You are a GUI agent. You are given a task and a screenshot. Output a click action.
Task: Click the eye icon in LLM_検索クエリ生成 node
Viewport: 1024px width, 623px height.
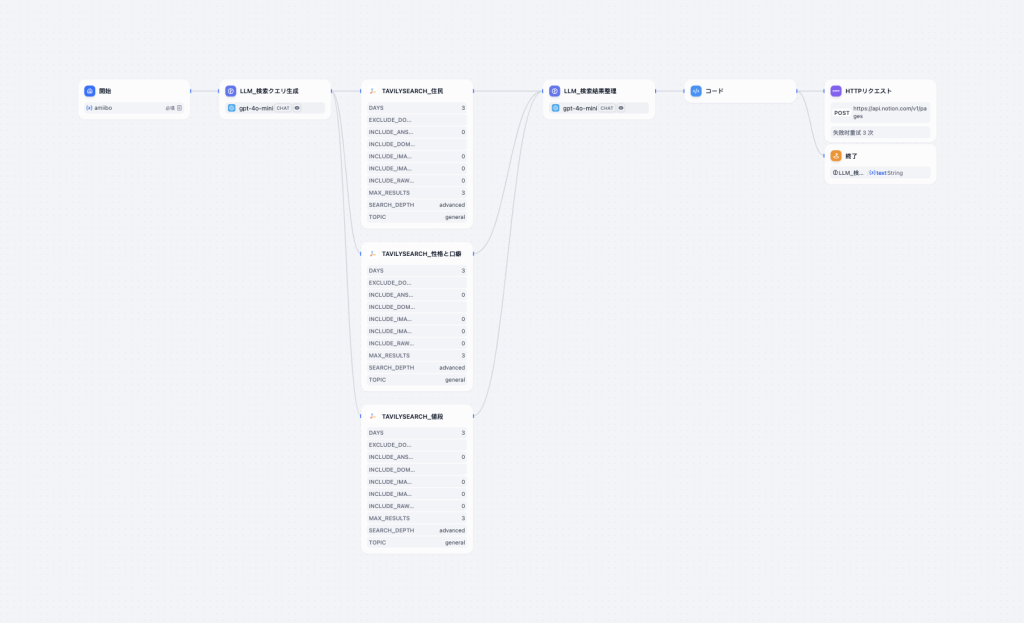297,108
